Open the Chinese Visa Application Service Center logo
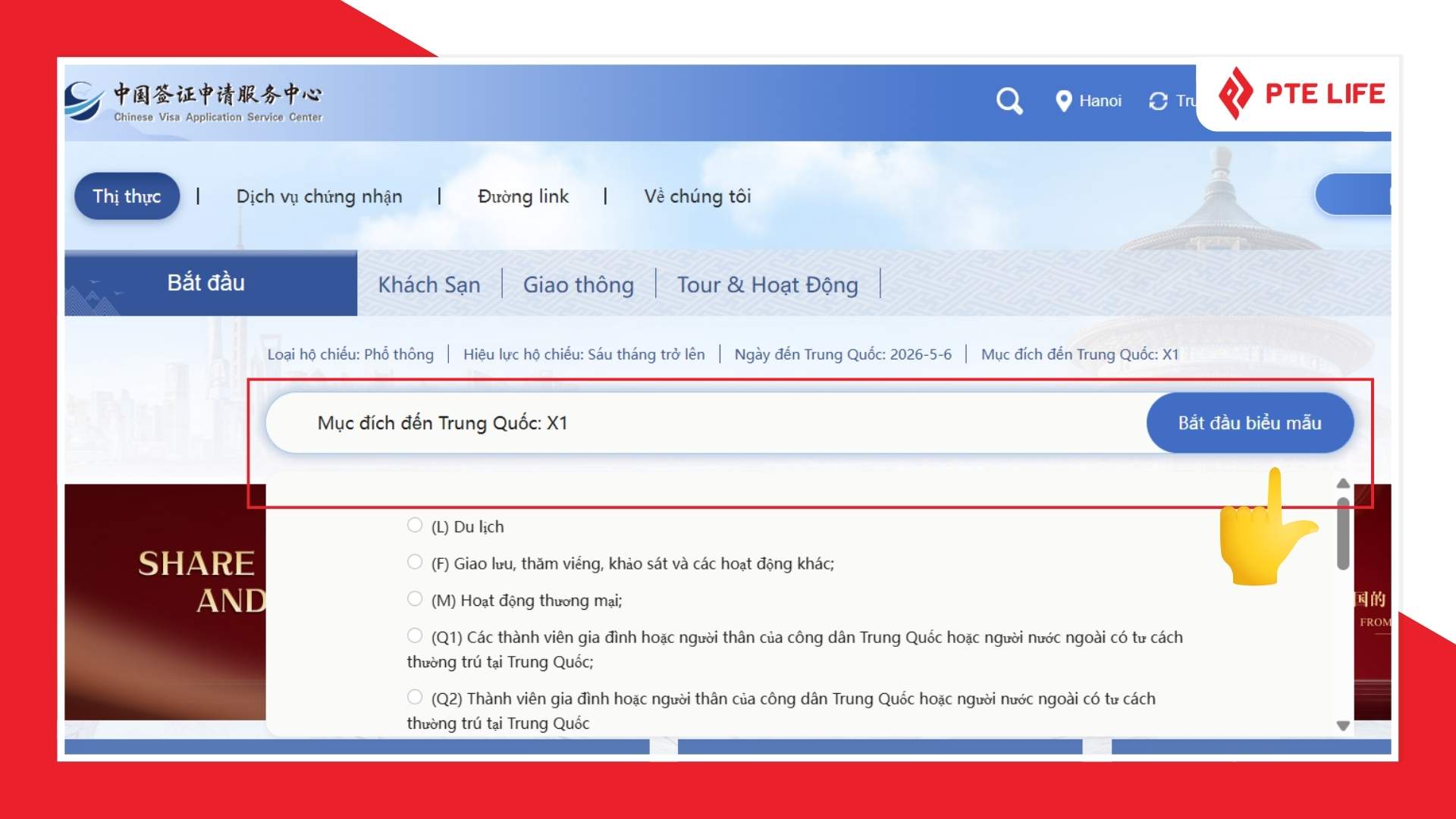 (x=194, y=102)
